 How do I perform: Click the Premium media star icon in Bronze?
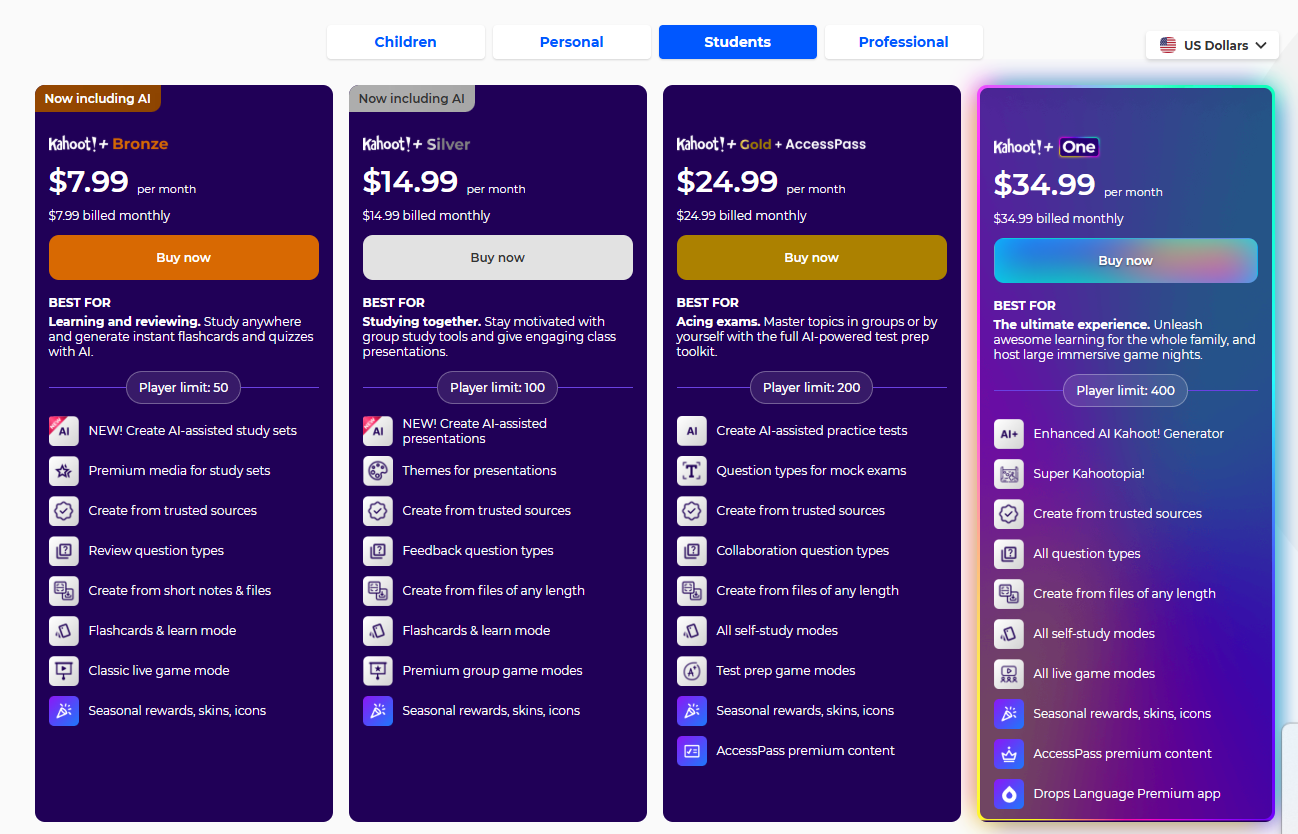pos(64,471)
